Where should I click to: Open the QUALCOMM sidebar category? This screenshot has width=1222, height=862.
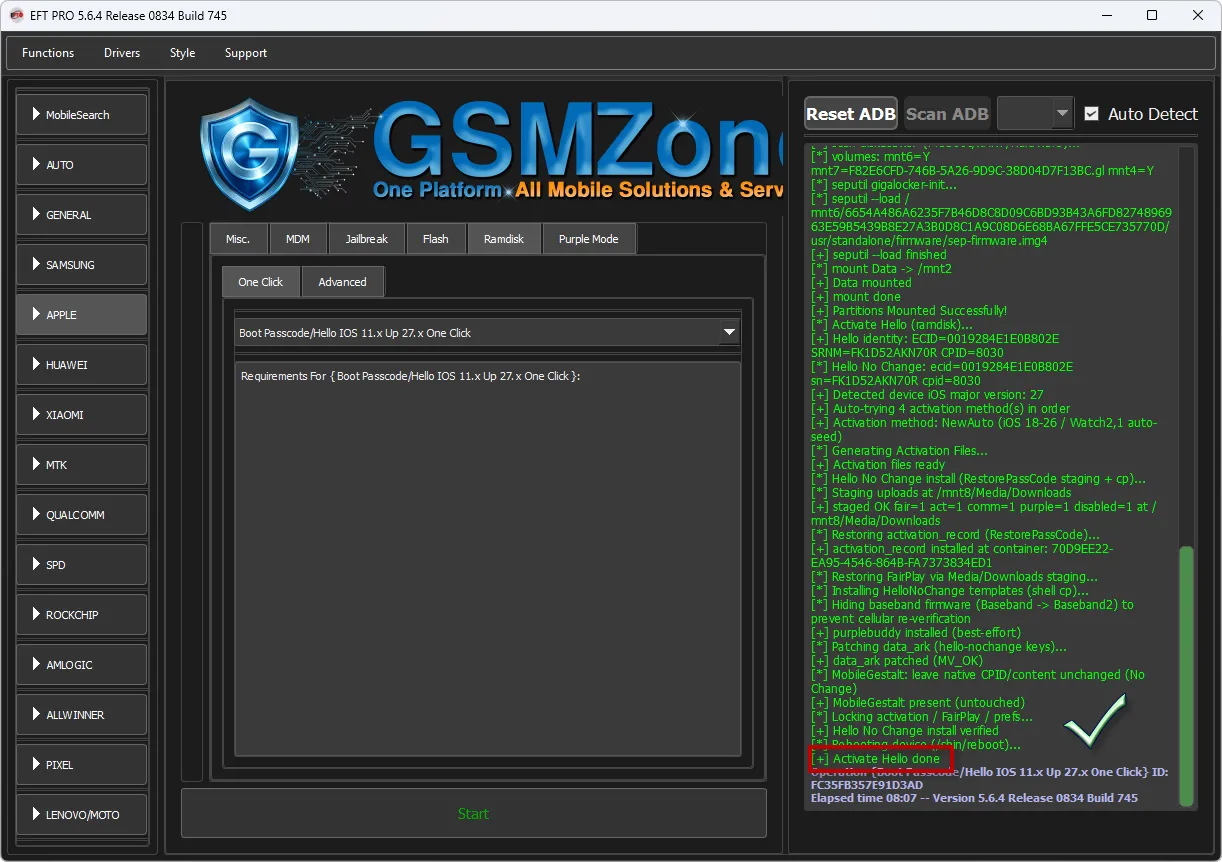click(82, 515)
